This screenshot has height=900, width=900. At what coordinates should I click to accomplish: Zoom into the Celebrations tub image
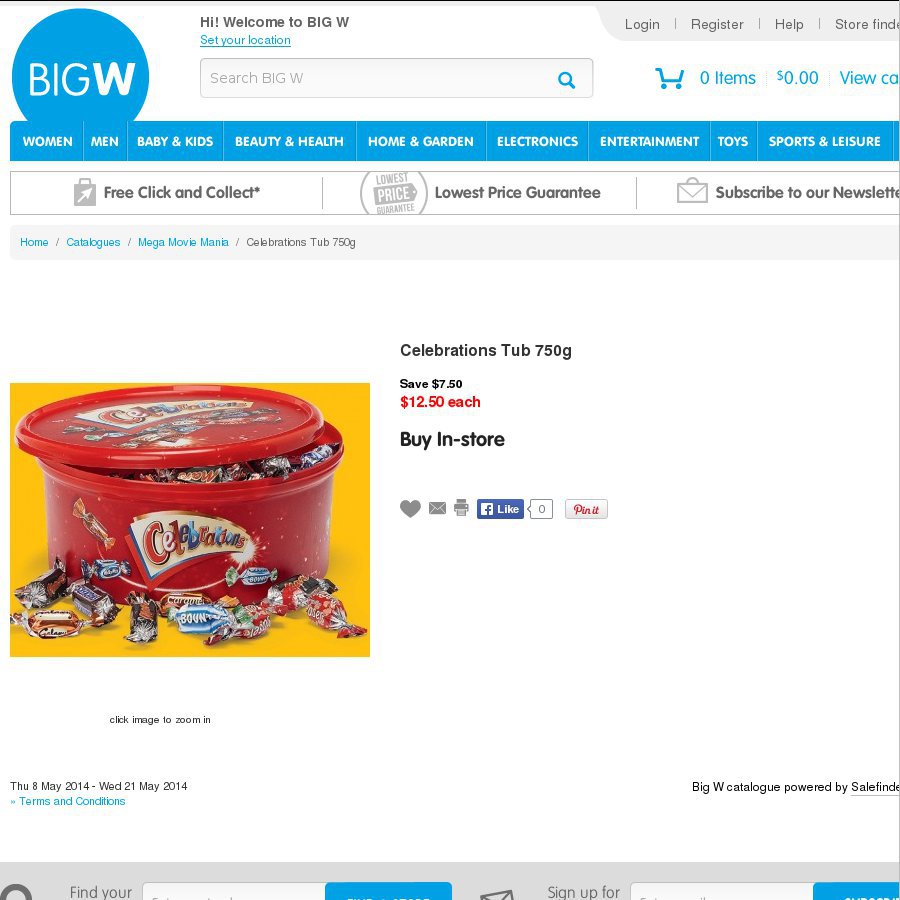[190, 519]
